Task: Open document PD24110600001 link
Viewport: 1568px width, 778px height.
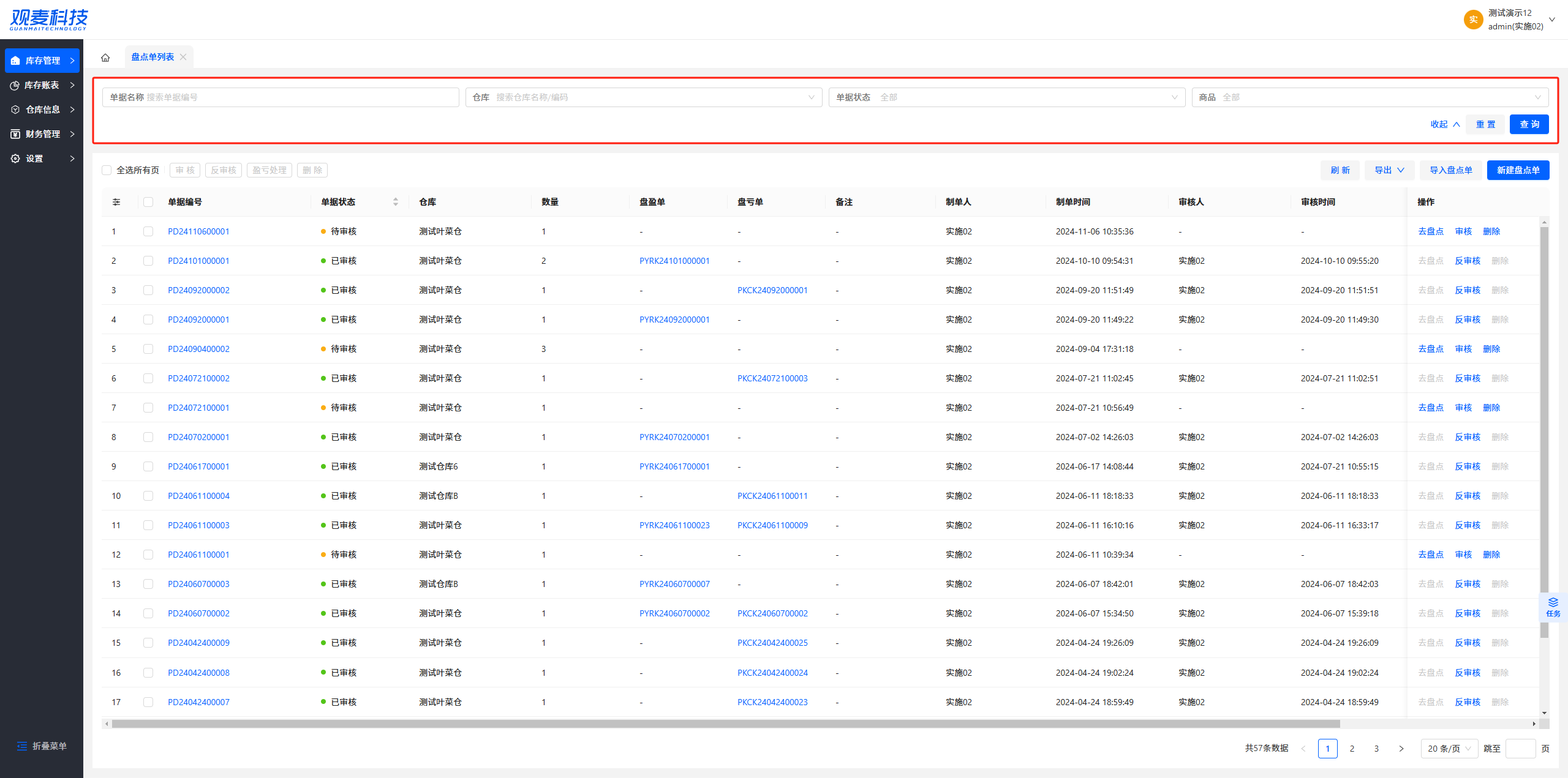Action: coord(198,231)
